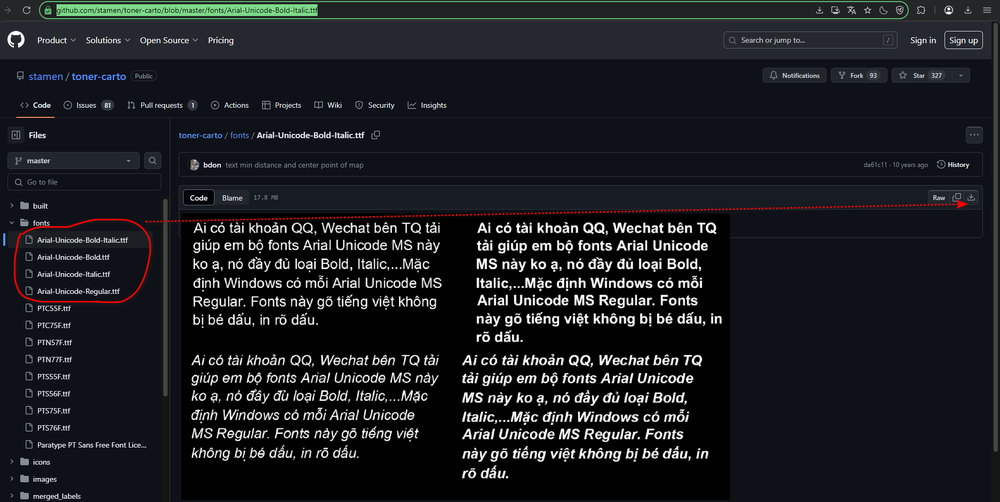Screen dimensions: 1000x502
Task: Click the Pricing link
Action: pos(221,40)
